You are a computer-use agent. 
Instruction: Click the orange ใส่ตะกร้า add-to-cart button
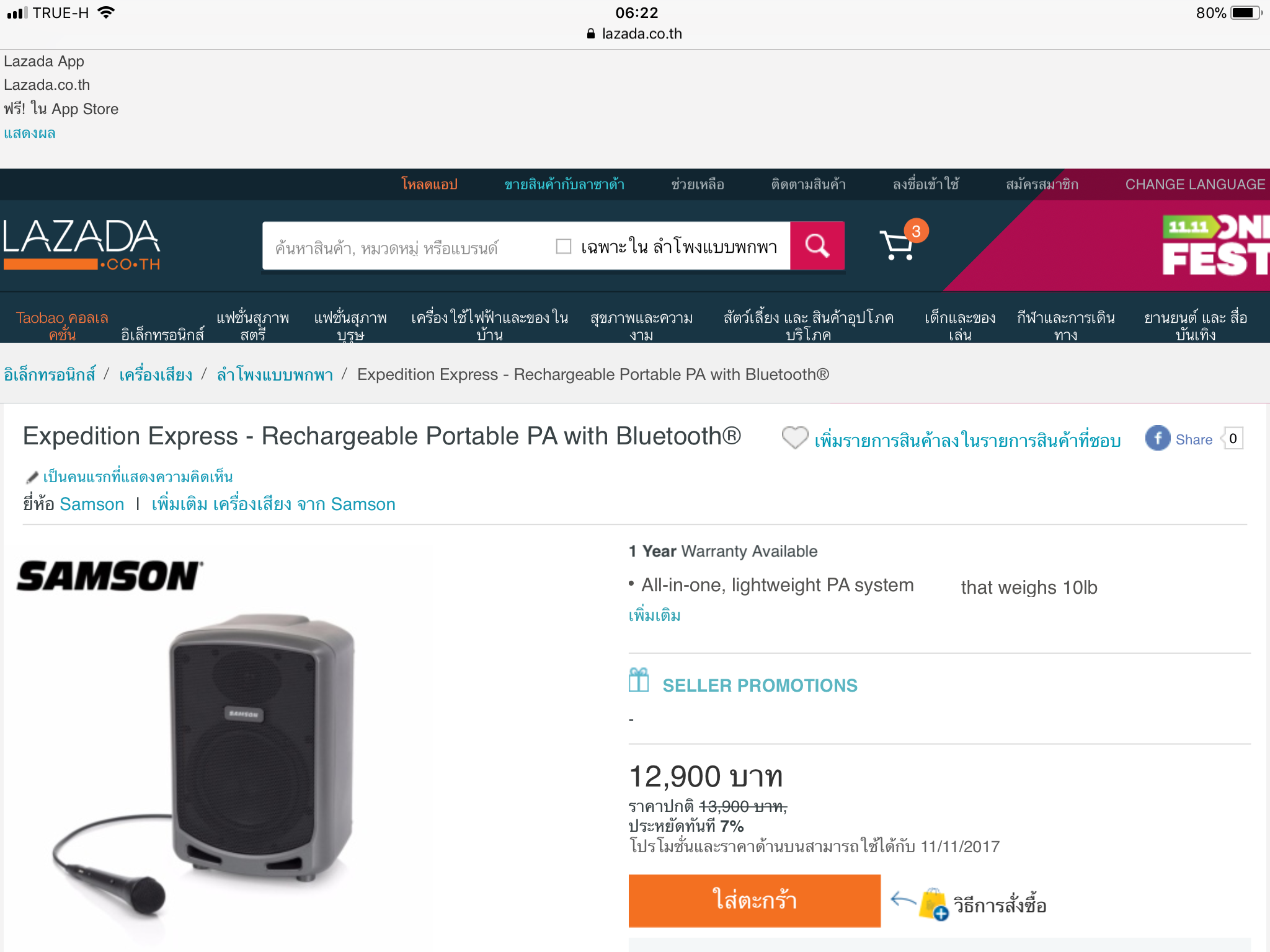(x=754, y=901)
